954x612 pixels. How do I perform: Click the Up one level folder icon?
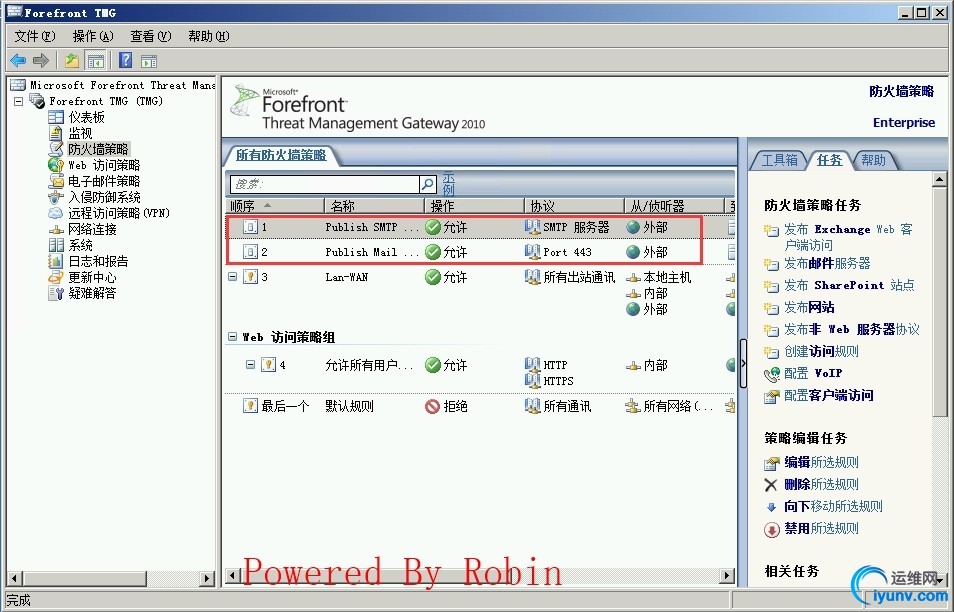pos(72,60)
